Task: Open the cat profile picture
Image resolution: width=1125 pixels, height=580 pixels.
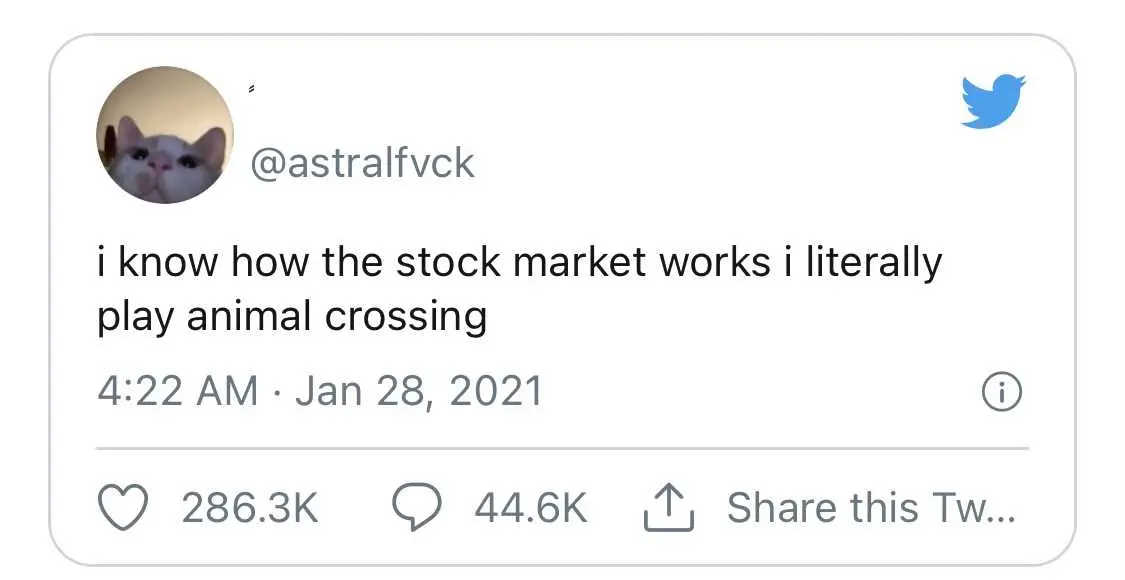Action: 165,135
